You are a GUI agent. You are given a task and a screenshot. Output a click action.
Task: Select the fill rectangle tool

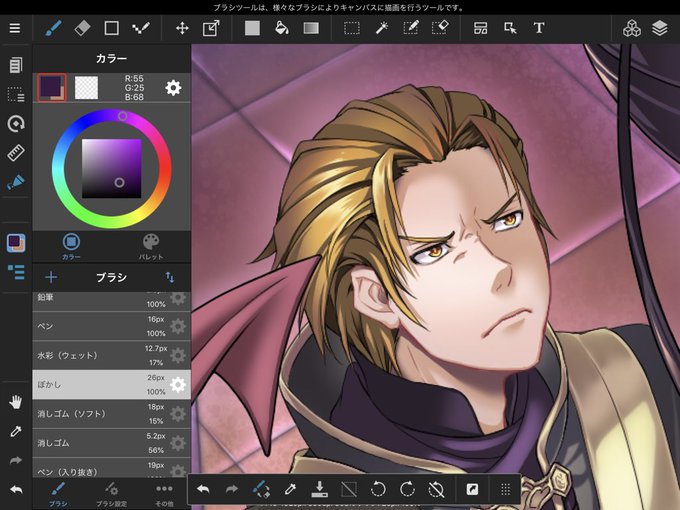[252, 29]
